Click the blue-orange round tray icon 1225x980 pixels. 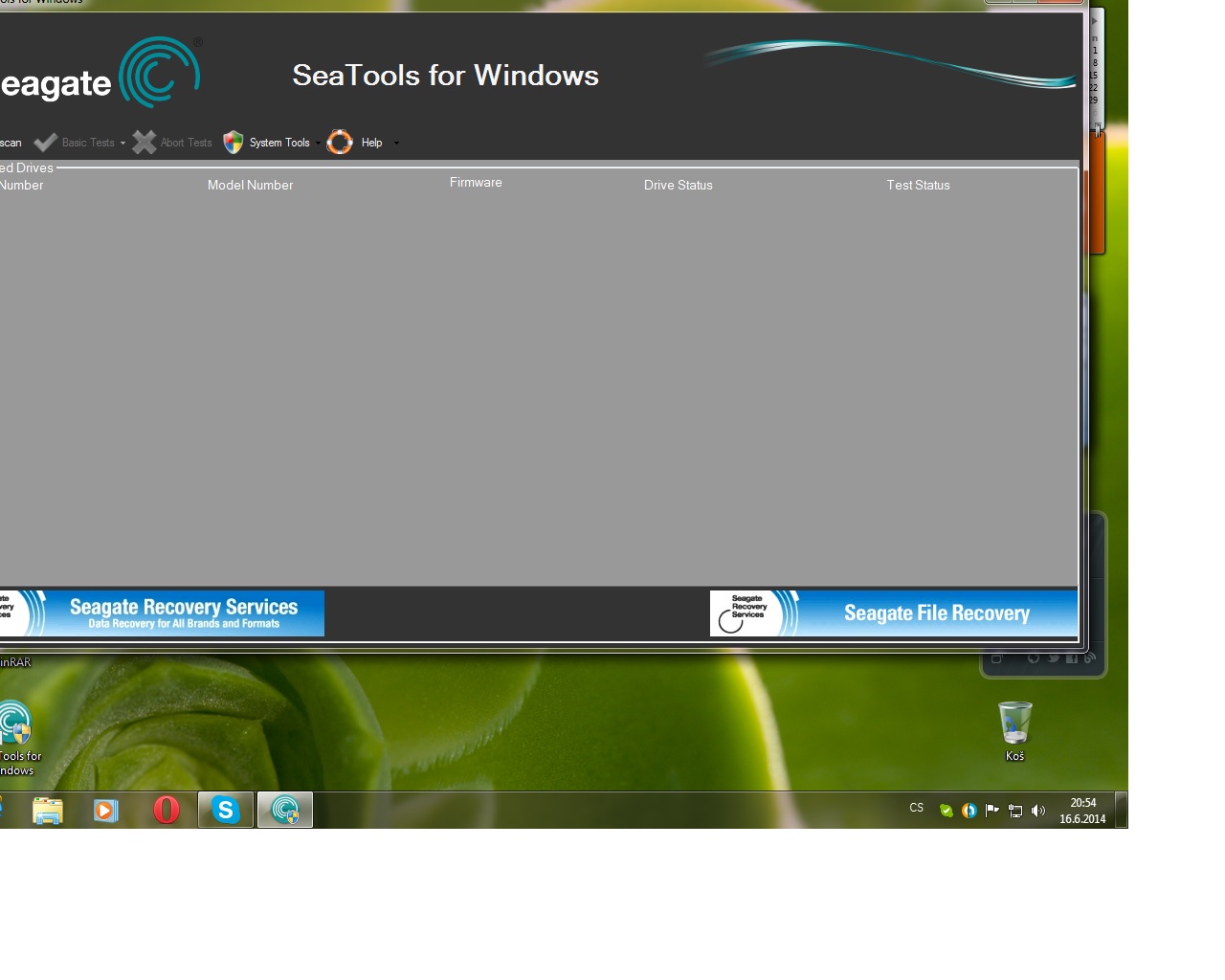[x=969, y=811]
